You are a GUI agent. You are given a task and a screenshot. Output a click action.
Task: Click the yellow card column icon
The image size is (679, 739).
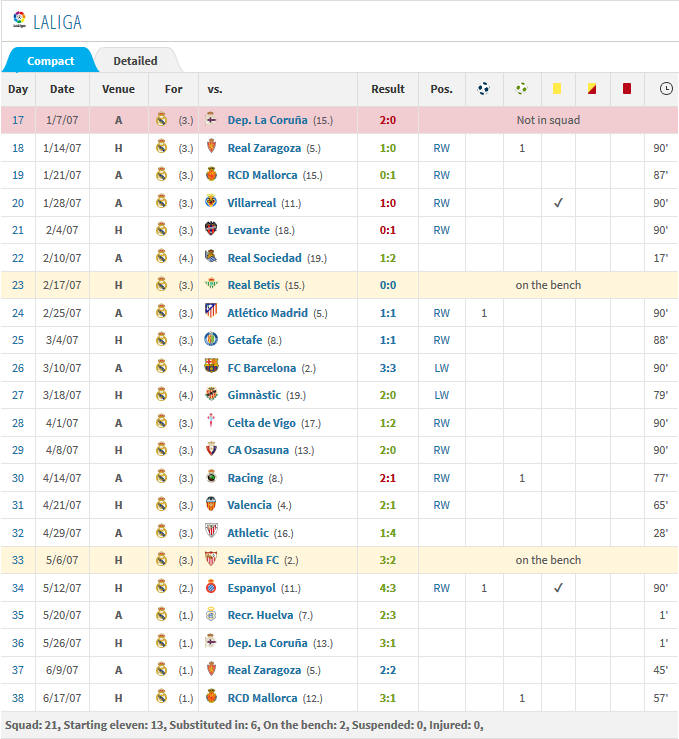tap(557, 89)
